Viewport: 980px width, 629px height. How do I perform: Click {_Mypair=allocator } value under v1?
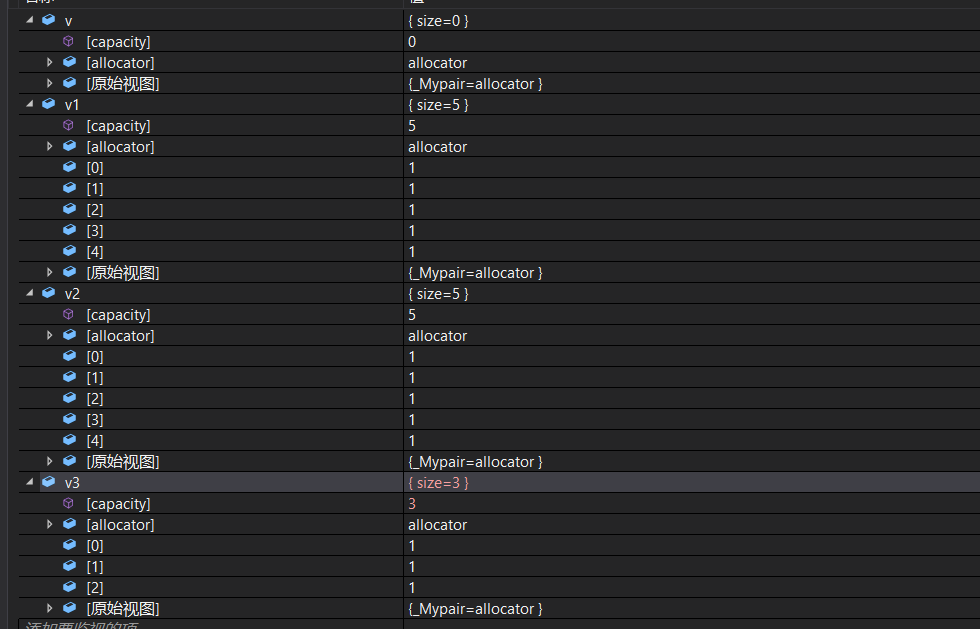pos(475,273)
